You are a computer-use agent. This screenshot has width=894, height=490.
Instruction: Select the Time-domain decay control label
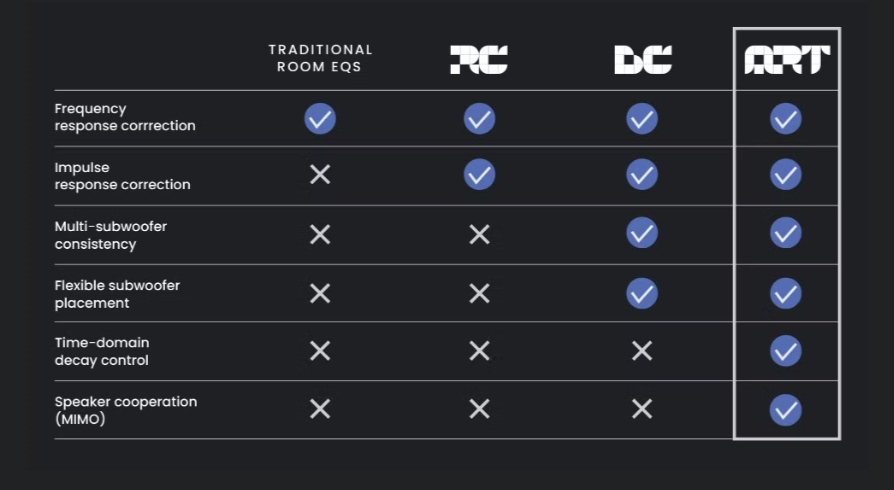[102, 351]
